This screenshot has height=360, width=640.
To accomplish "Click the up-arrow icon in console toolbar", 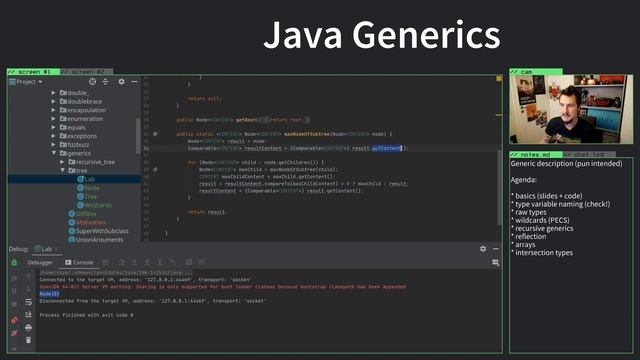I will tap(28, 276).
